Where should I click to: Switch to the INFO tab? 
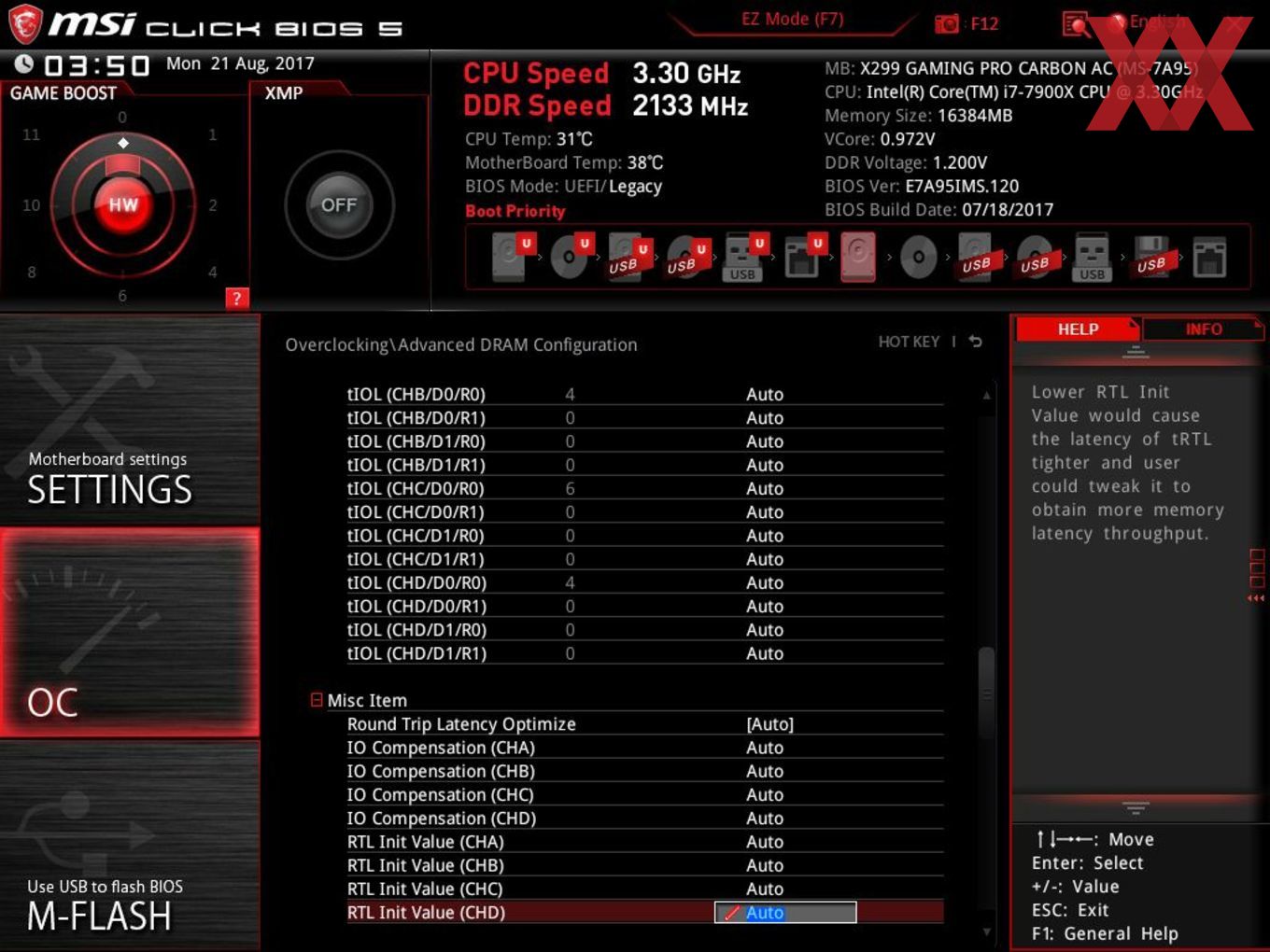point(1203,329)
